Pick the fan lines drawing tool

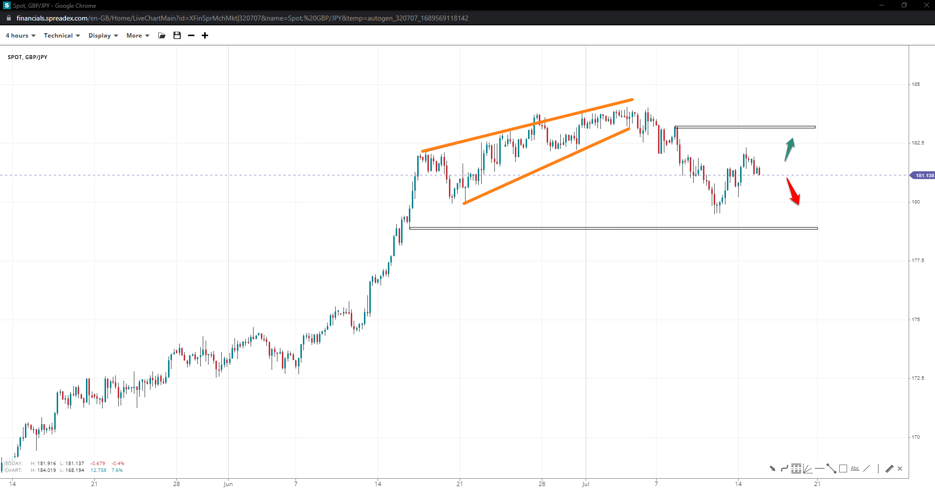pos(808,468)
